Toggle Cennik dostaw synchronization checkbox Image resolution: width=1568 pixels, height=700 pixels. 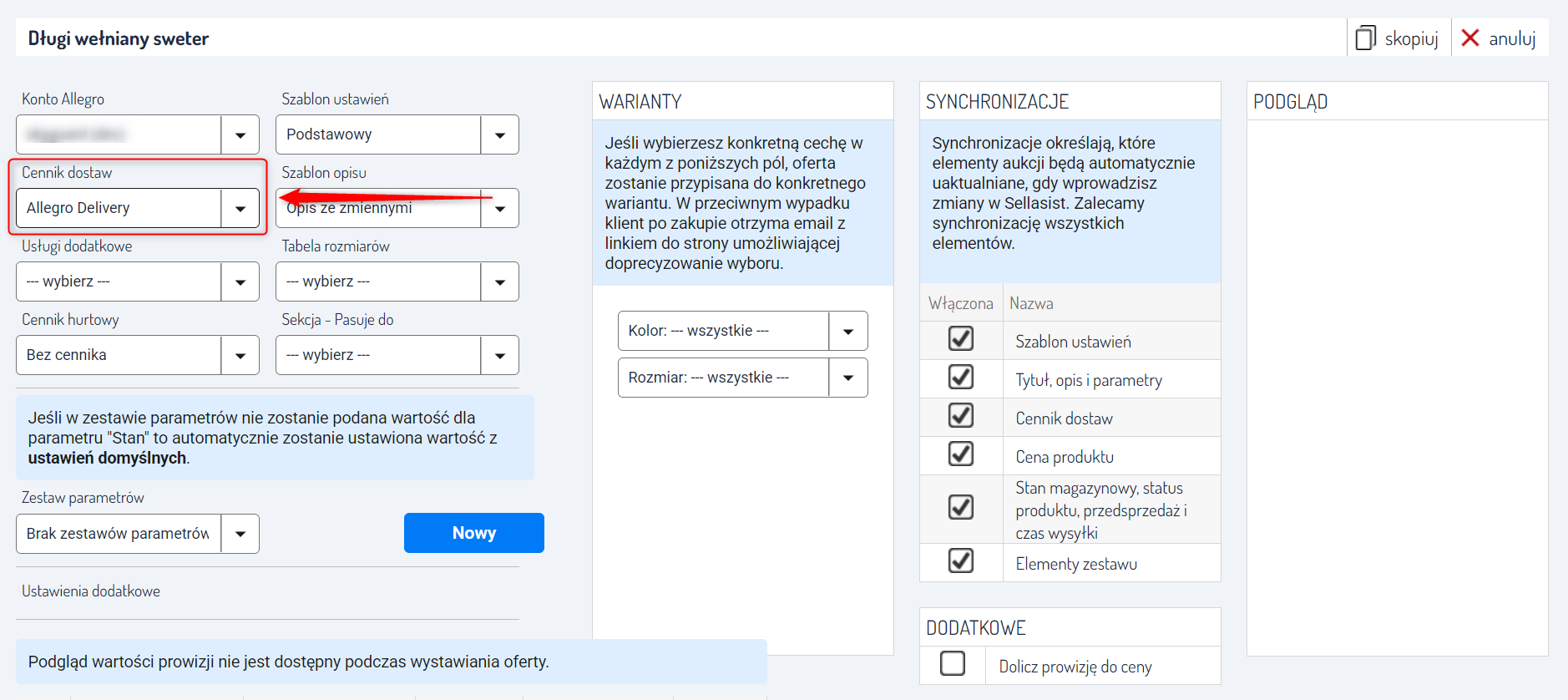tap(961, 415)
